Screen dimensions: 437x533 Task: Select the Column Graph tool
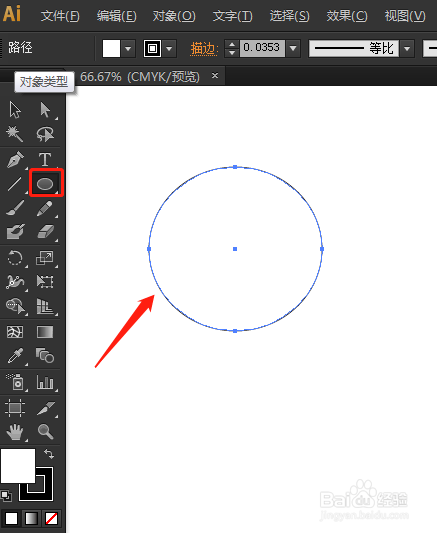pos(45,382)
